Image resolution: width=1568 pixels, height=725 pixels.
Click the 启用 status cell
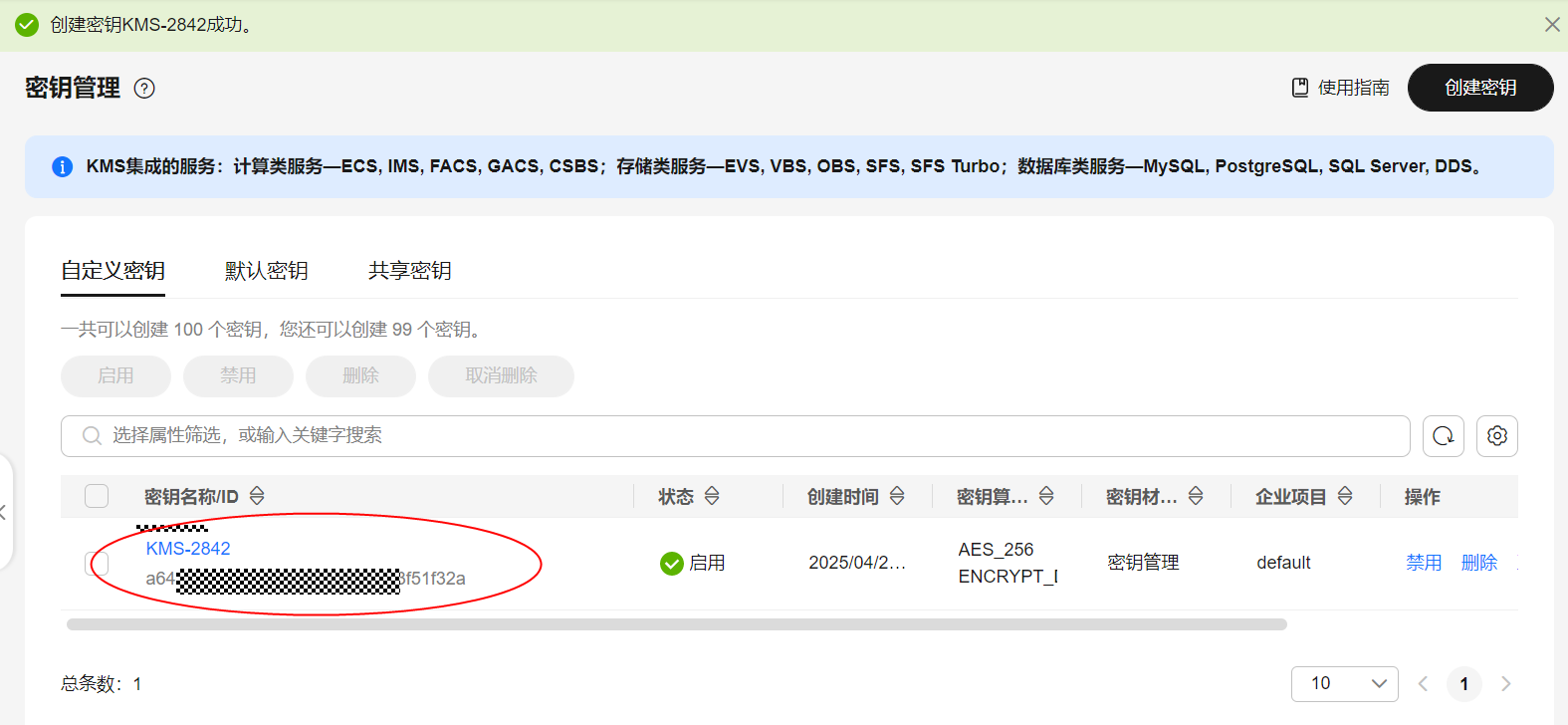click(693, 563)
